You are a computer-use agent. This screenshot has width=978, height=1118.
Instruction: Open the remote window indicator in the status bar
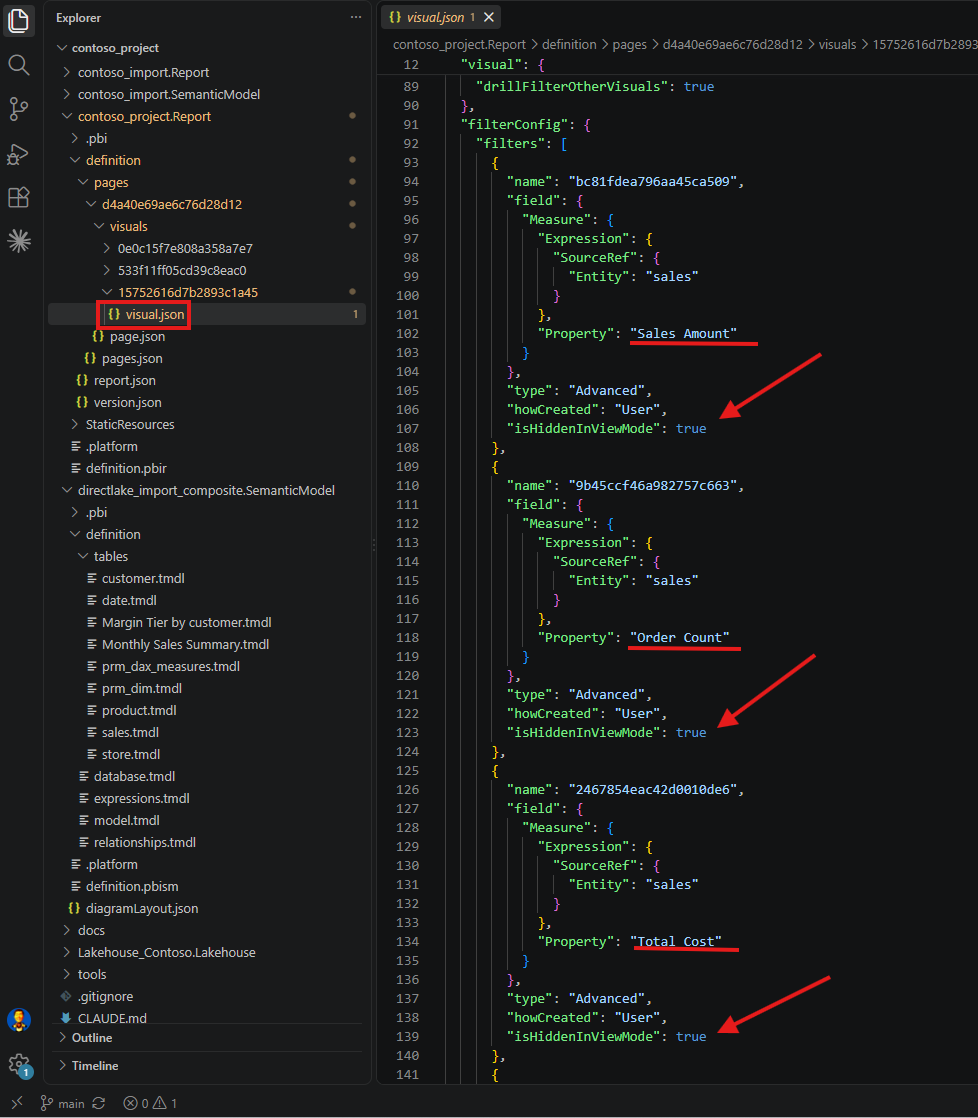point(17,1103)
